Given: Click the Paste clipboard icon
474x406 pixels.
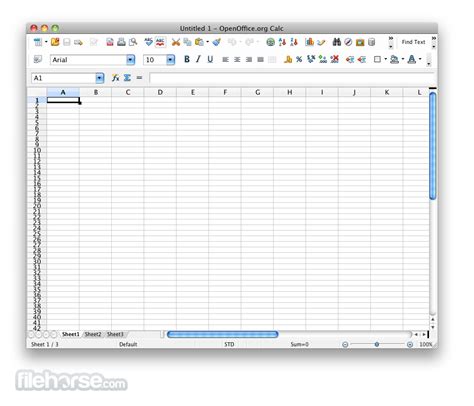Looking at the screenshot, I should tap(199, 42).
